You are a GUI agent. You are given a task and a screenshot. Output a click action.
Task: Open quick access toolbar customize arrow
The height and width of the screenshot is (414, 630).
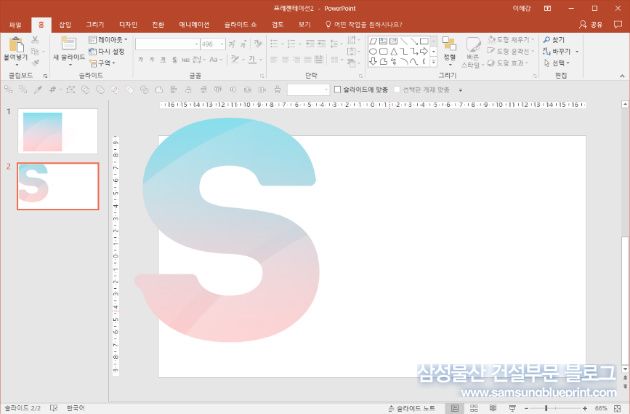460,90
